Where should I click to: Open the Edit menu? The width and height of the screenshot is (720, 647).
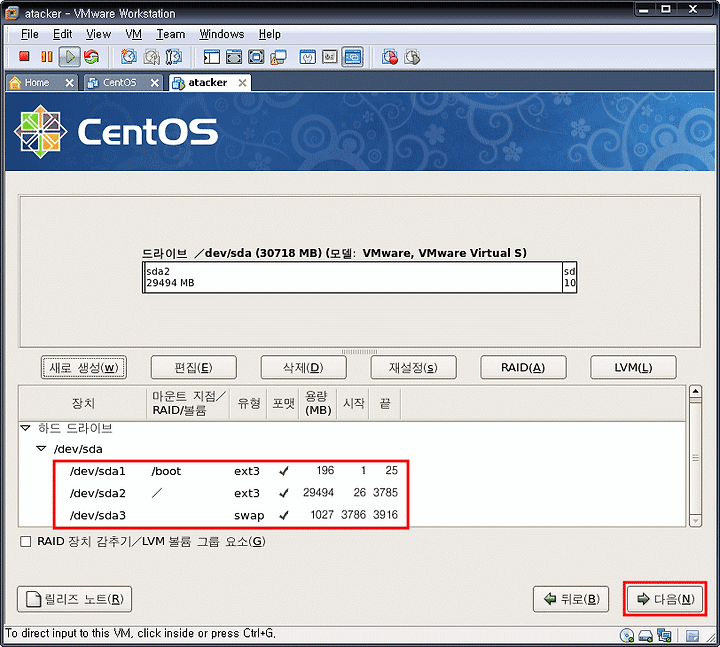[62, 34]
